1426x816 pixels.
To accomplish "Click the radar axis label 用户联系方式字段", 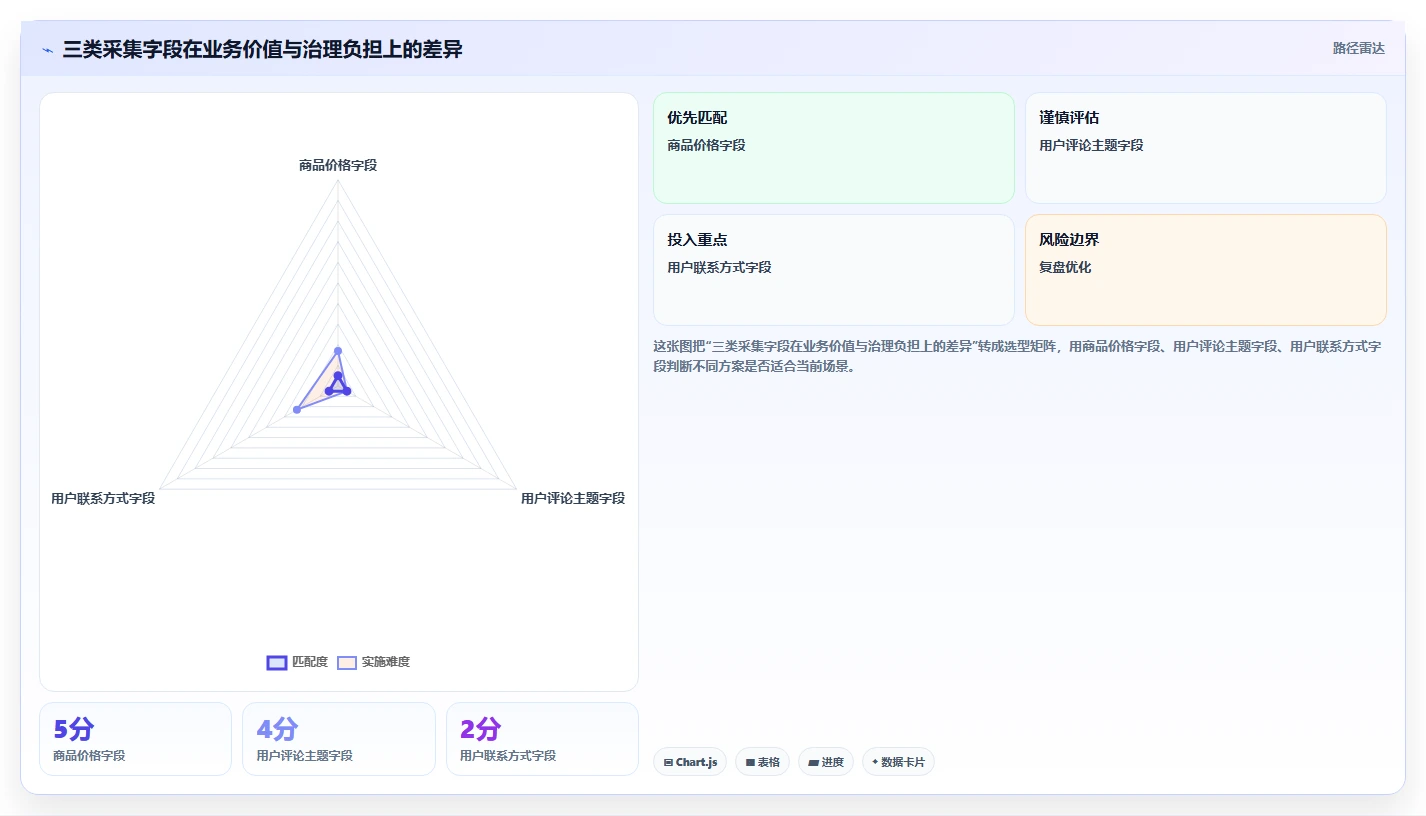I will tap(103, 498).
